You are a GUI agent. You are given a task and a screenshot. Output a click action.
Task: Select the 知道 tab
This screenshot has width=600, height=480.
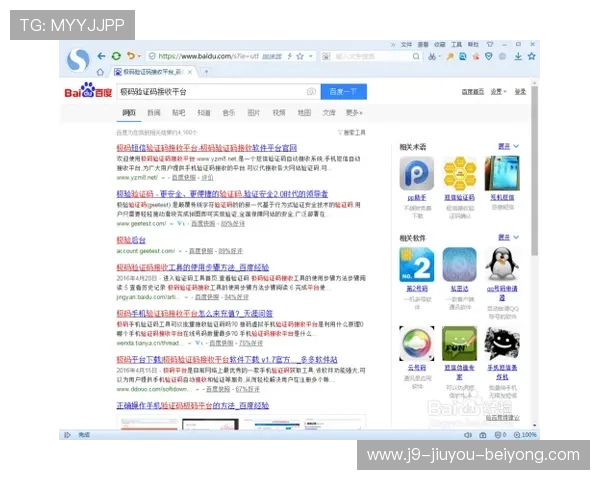point(204,113)
